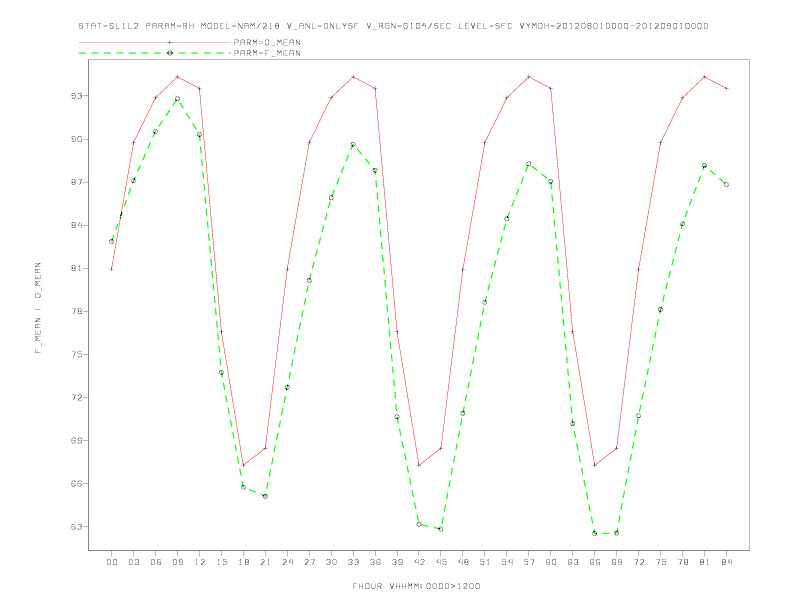Click the chart title line starting STAT=SL1L2
792x612 pixels.
(393, 26)
